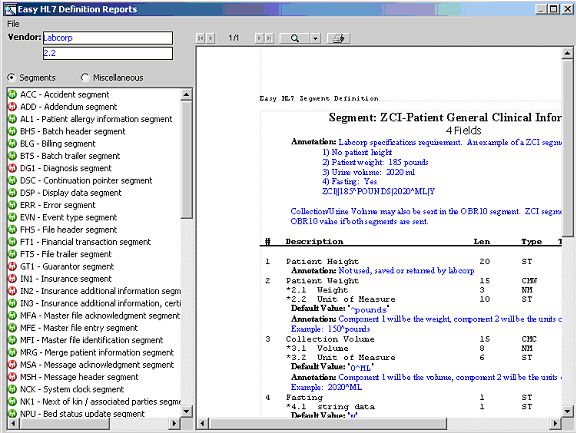The width and height of the screenshot is (576, 433).
Task: Select MSH - Message header segment
Action: [79, 377]
